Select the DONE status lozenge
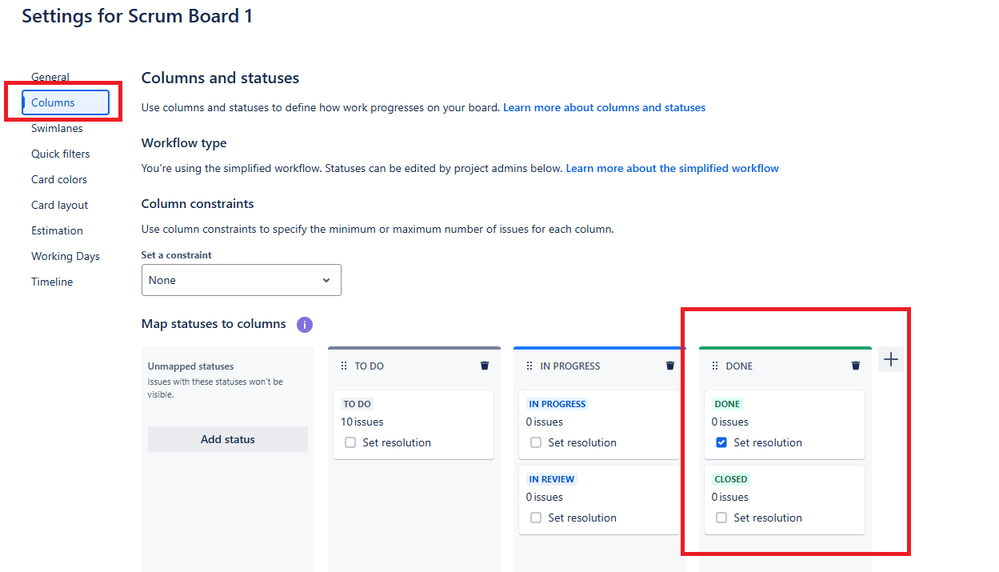Image resolution: width=999 pixels, height=572 pixels. coord(727,404)
